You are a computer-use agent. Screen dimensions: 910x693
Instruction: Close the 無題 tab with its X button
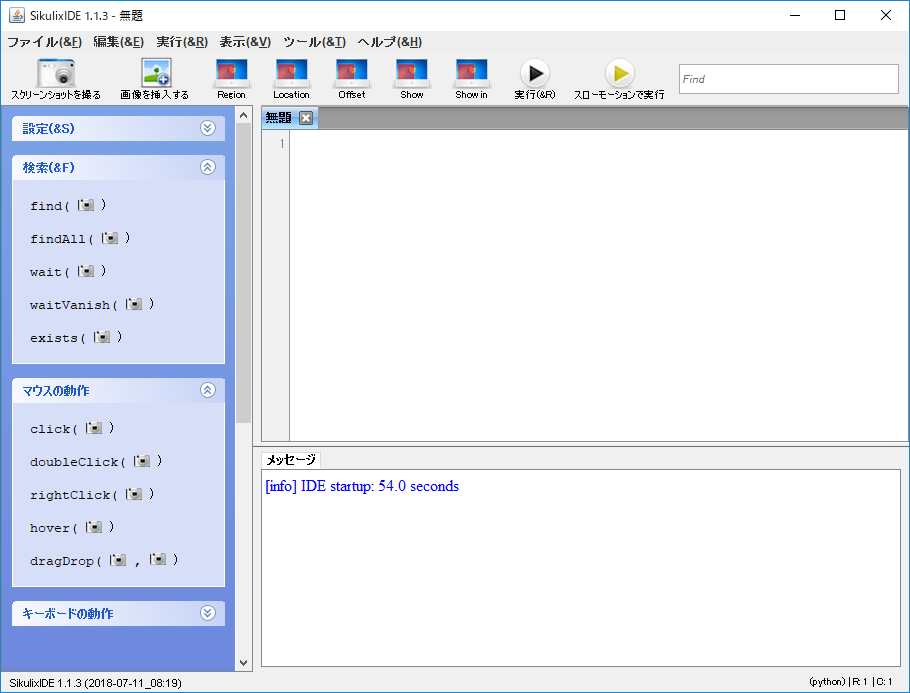(306, 118)
